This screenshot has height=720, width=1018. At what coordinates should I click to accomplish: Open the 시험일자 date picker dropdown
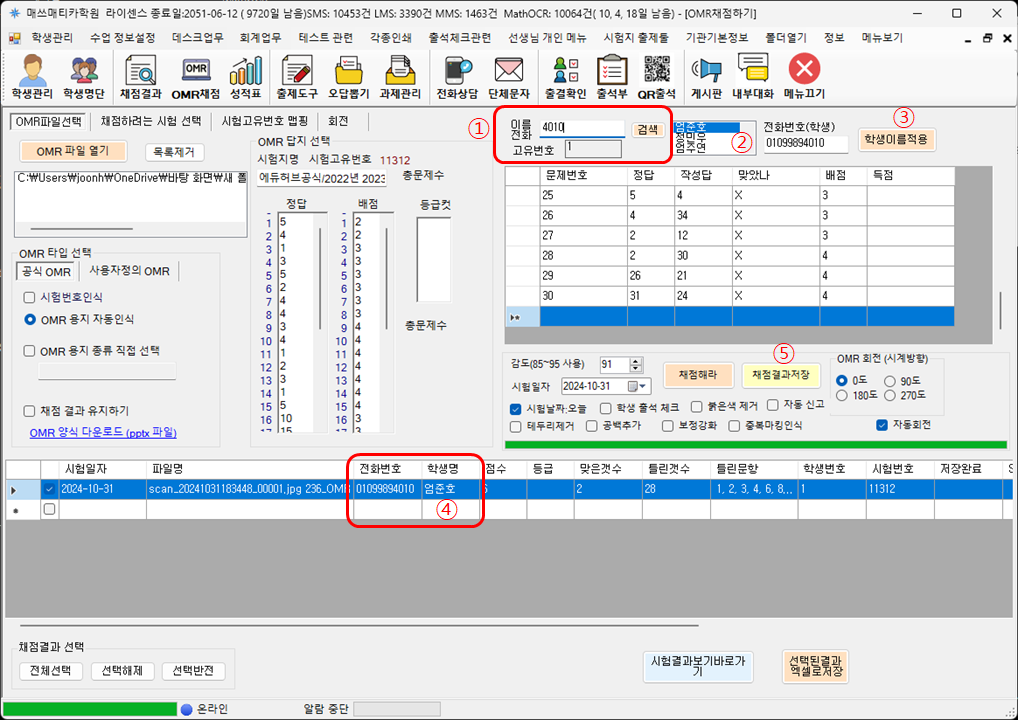click(x=642, y=386)
